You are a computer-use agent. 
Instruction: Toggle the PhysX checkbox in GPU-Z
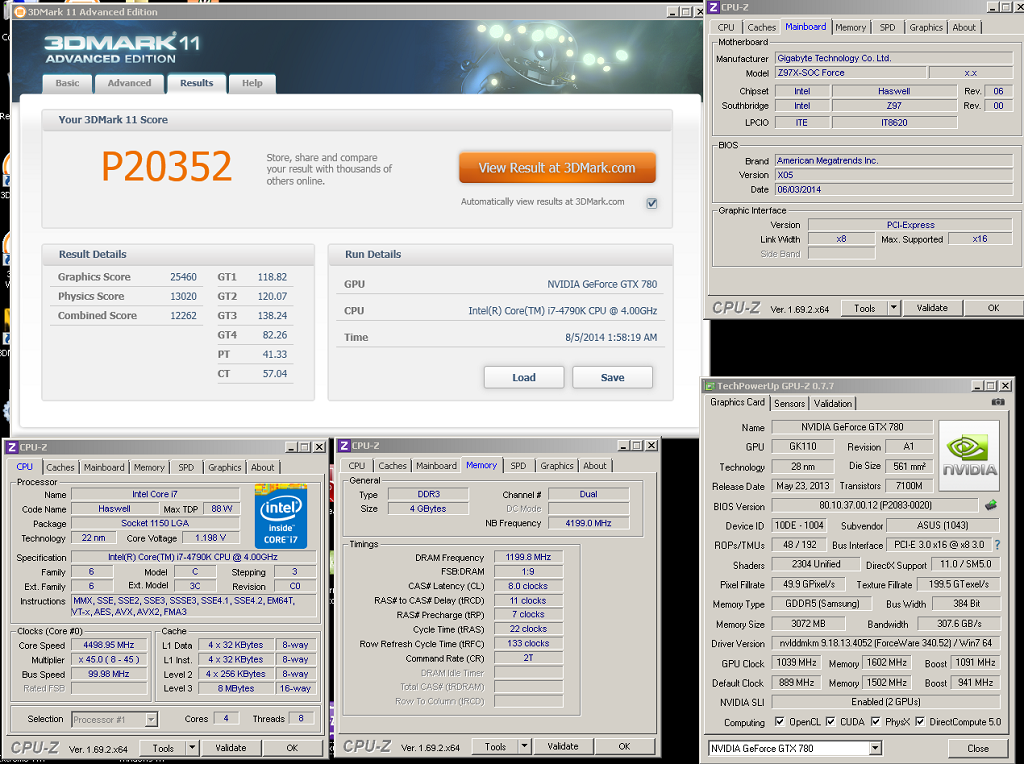(x=876, y=722)
